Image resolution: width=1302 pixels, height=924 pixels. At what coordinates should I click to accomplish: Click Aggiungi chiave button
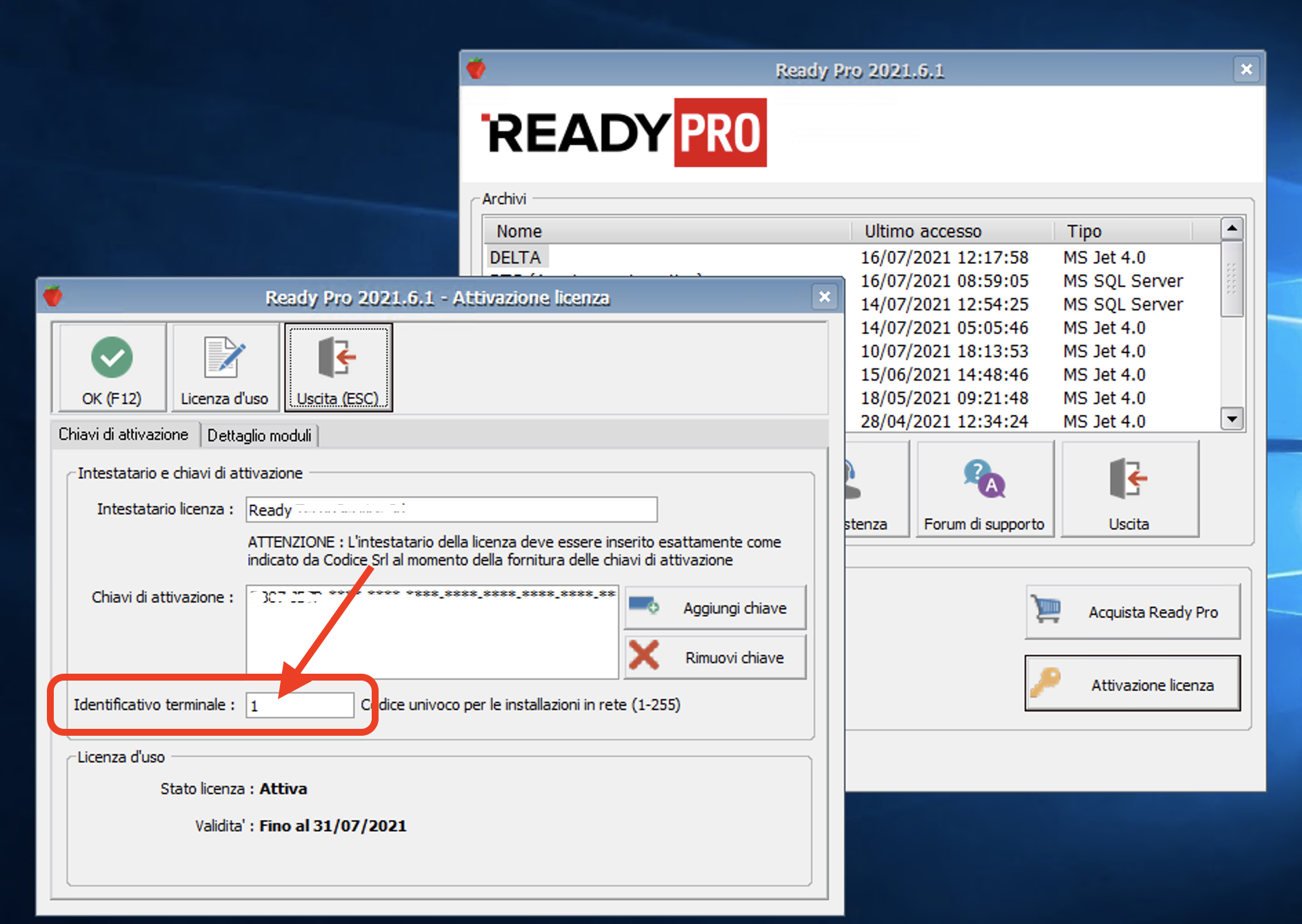715,608
